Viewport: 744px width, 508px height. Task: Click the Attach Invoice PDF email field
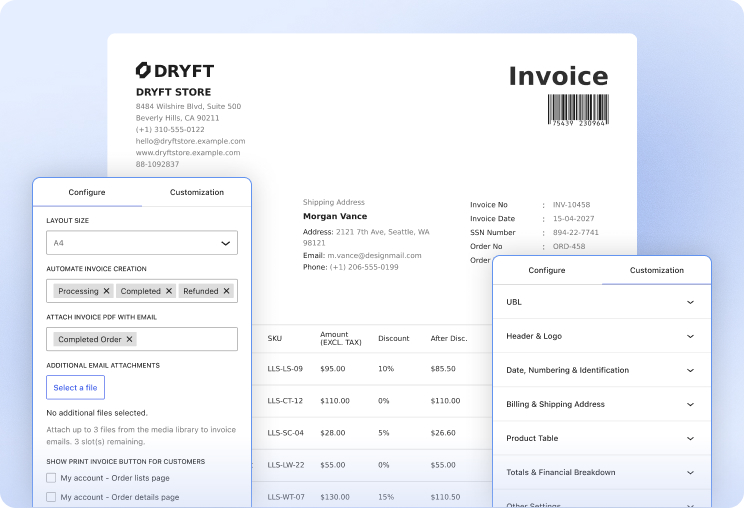142,339
